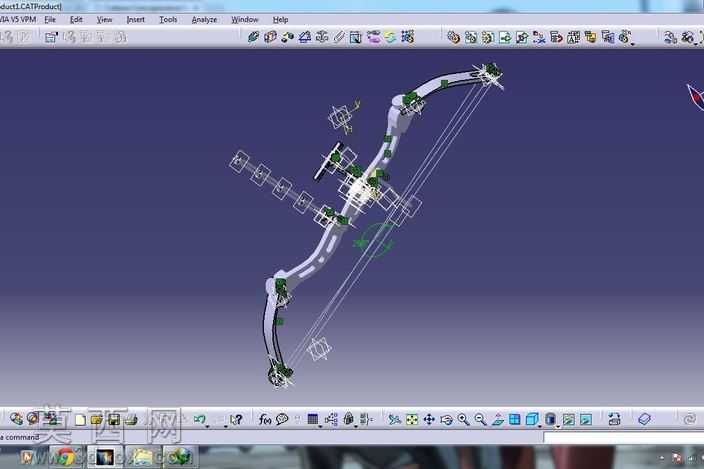Viewport: 704px width, 469px height.
Task: Click the Knowledge Inspector tree icon
Action: point(331,420)
